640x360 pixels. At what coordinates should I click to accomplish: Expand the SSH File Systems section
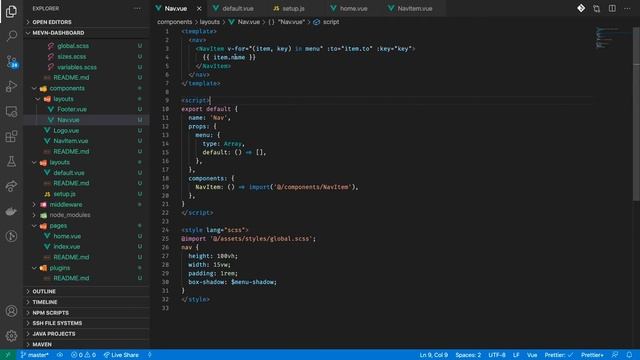[x=87, y=323]
